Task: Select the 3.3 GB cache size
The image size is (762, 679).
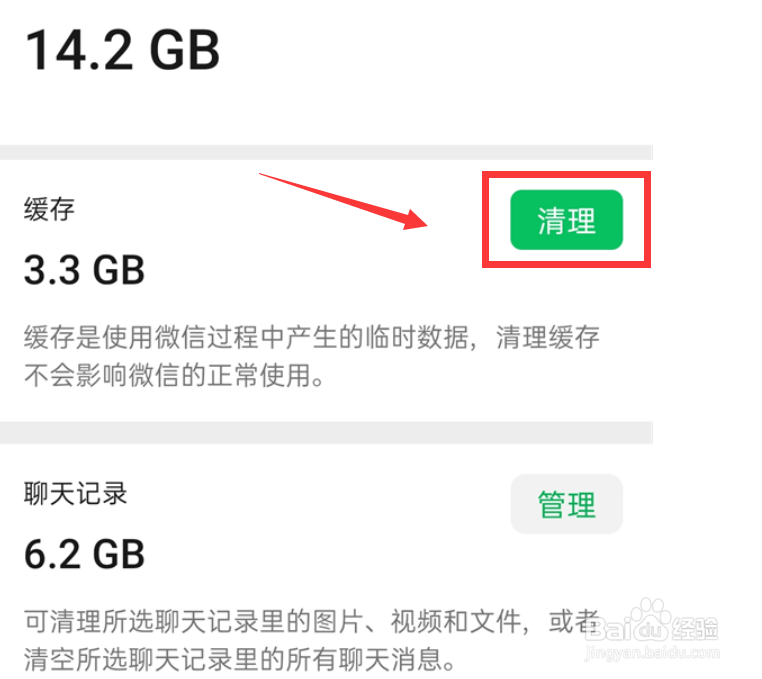Action: pos(85,270)
